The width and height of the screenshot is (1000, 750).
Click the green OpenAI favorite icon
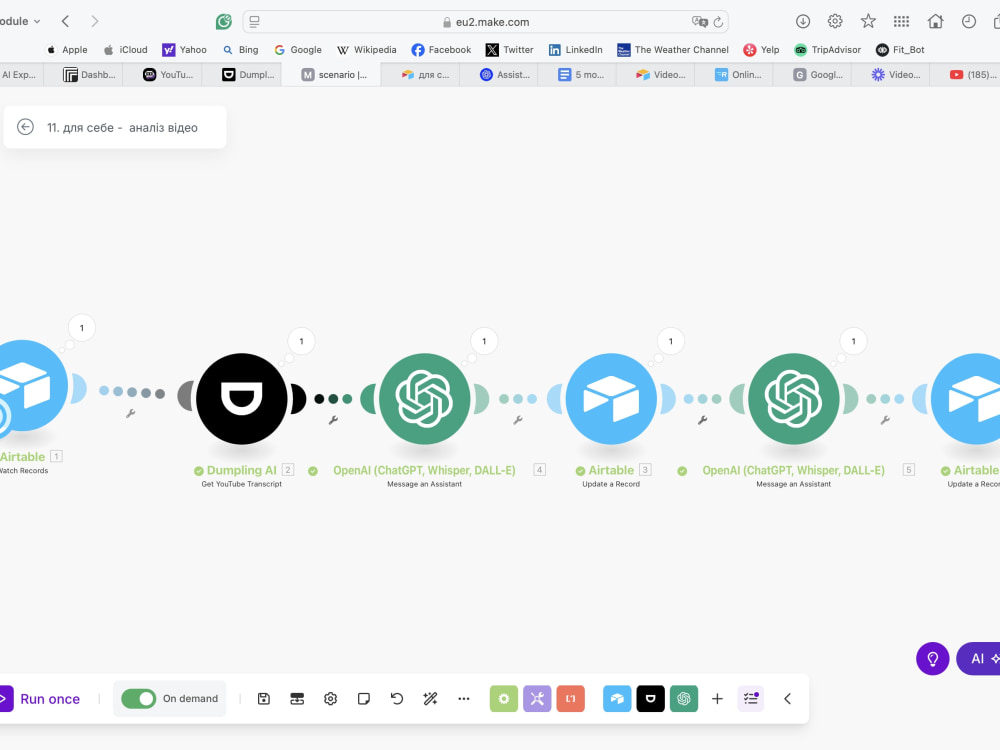684,699
